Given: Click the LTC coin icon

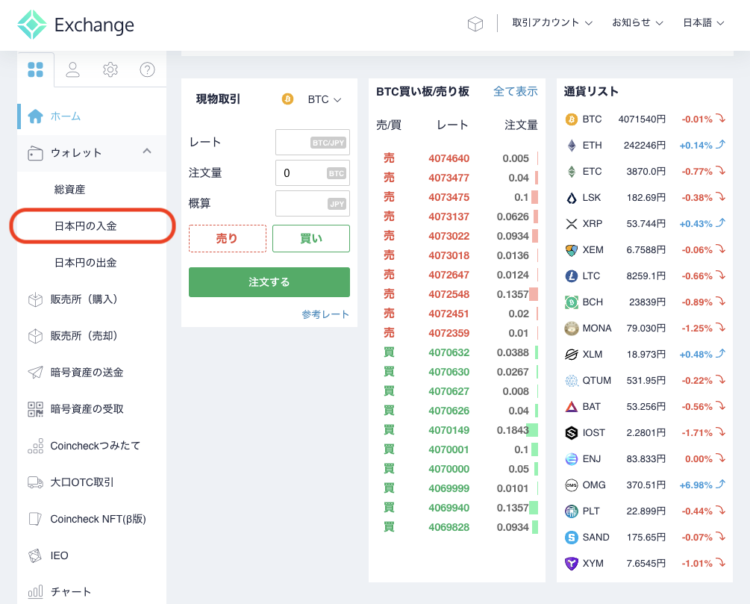Looking at the screenshot, I should pos(572,276).
